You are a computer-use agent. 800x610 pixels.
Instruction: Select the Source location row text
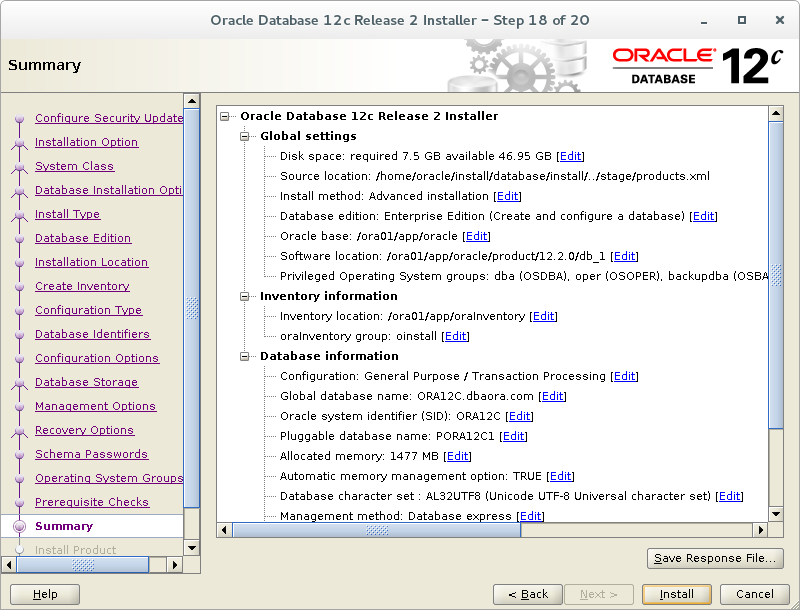pyautogui.click(x=494, y=176)
